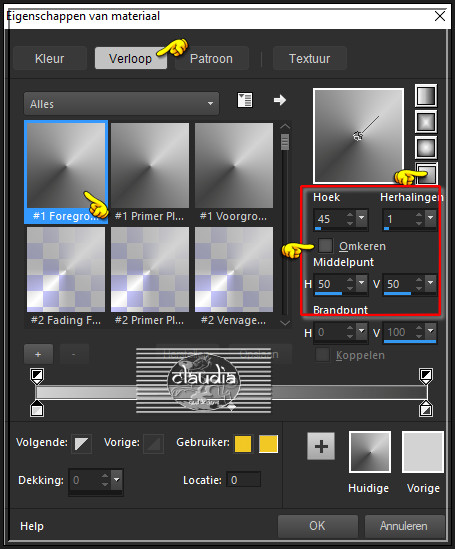Enable the Omkeren checkbox
The height and width of the screenshot is (549, 455).
[x=326, y=245]
